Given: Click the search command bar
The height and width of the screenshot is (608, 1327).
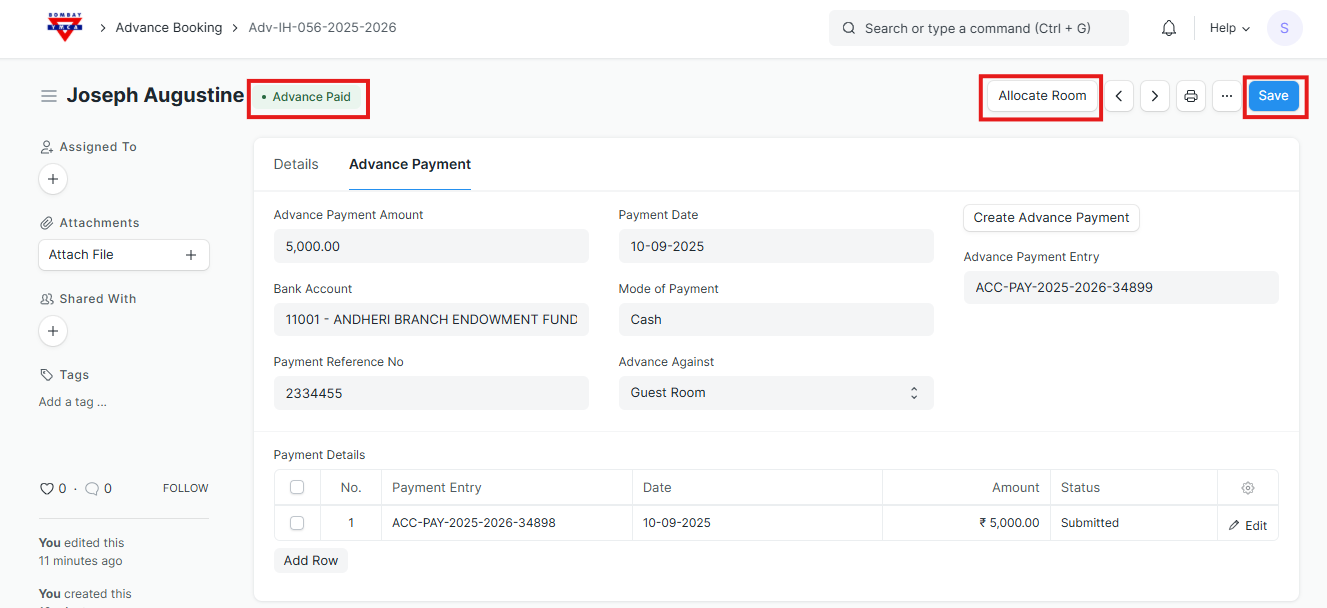Looking at the screenshot, I should (x=978, y=28).
